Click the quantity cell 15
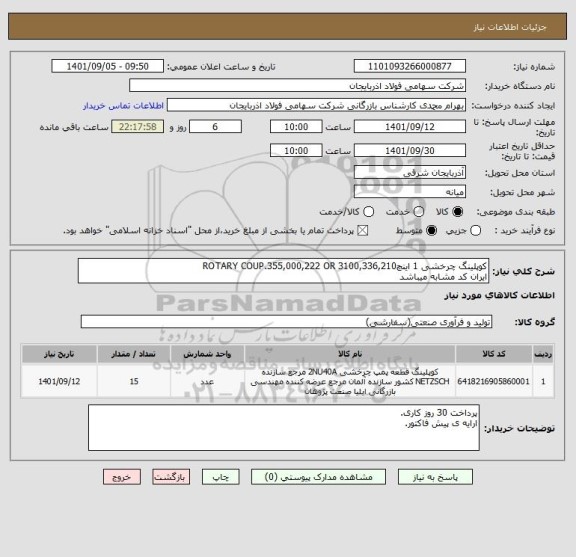 (134, 382)
